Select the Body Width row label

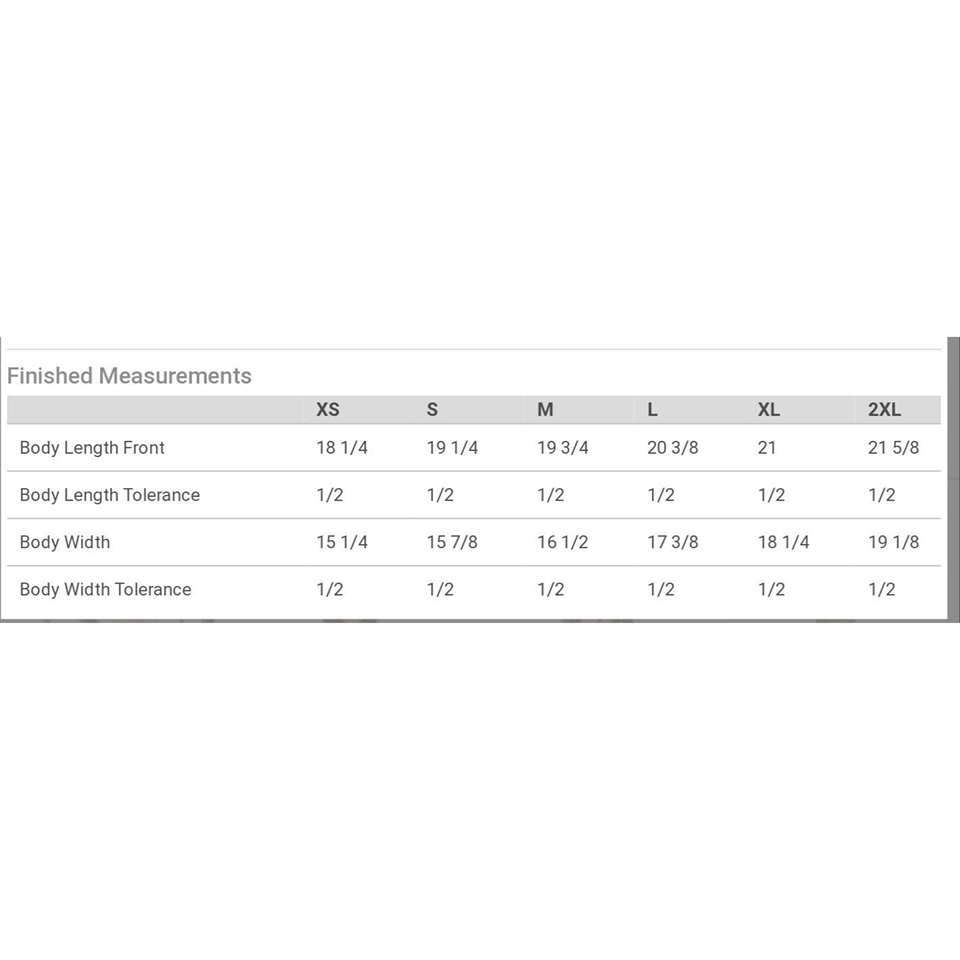[x=65, y=542]
